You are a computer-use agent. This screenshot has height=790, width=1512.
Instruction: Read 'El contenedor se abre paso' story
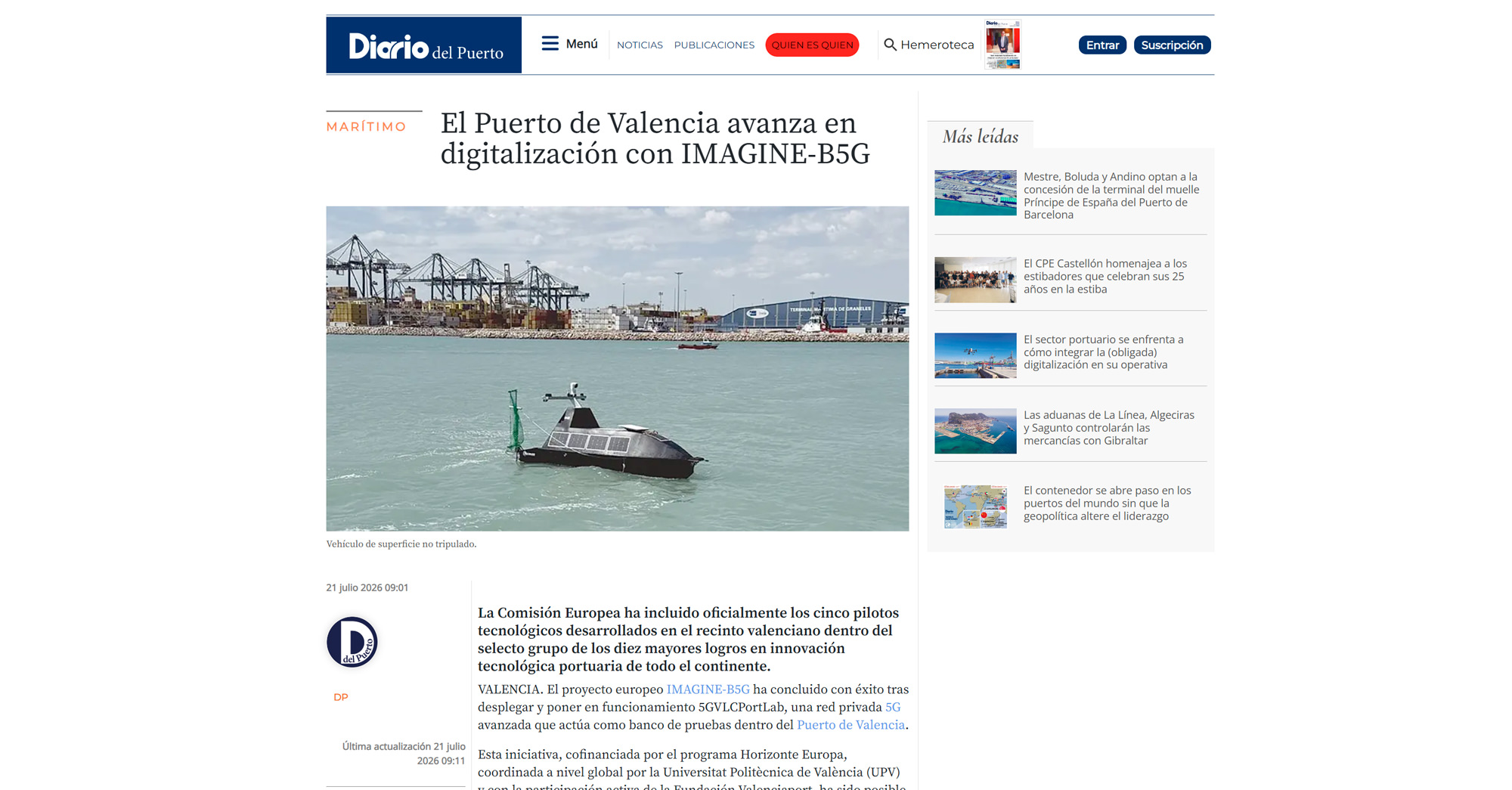click(x=1107, y=503)
